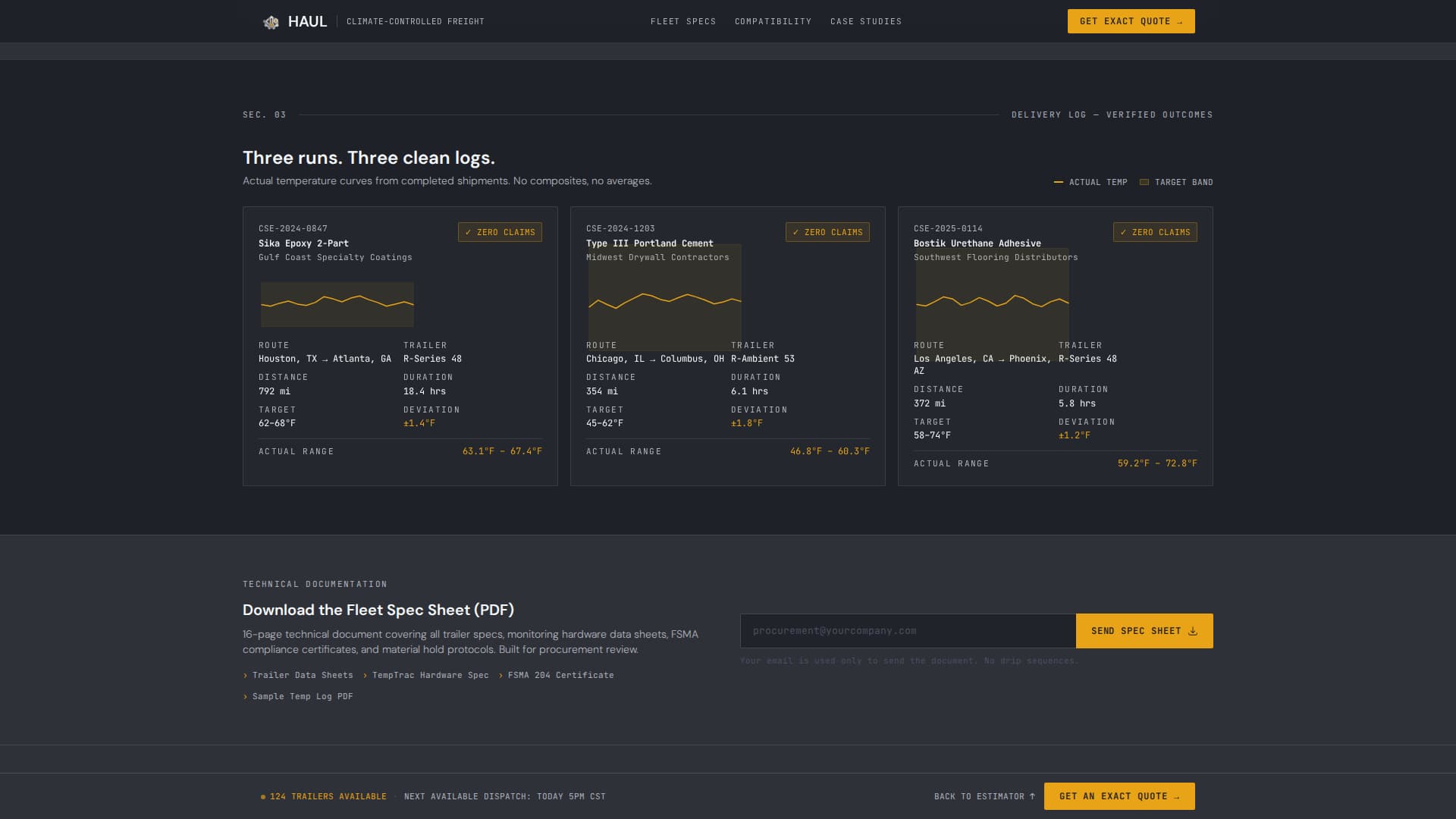Click the FSMA 204 Certificate link
The width and height of the screenshot is (1456, 819).
pos(560,675)
